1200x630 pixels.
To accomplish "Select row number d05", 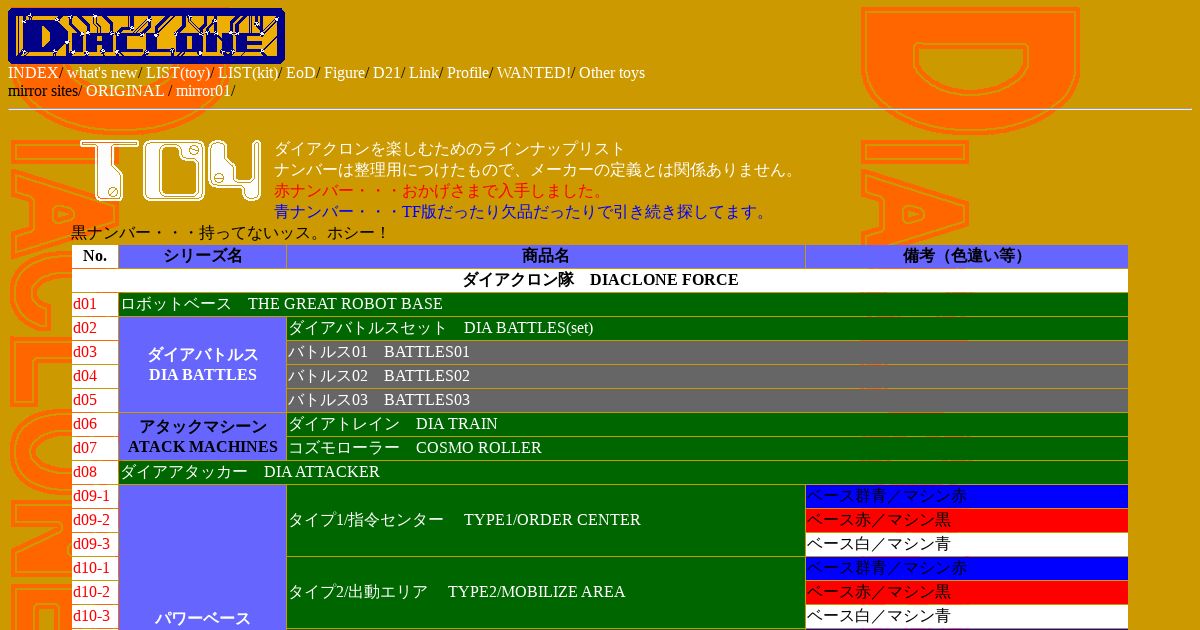I will pyautogui.click(x=95, y=400).
